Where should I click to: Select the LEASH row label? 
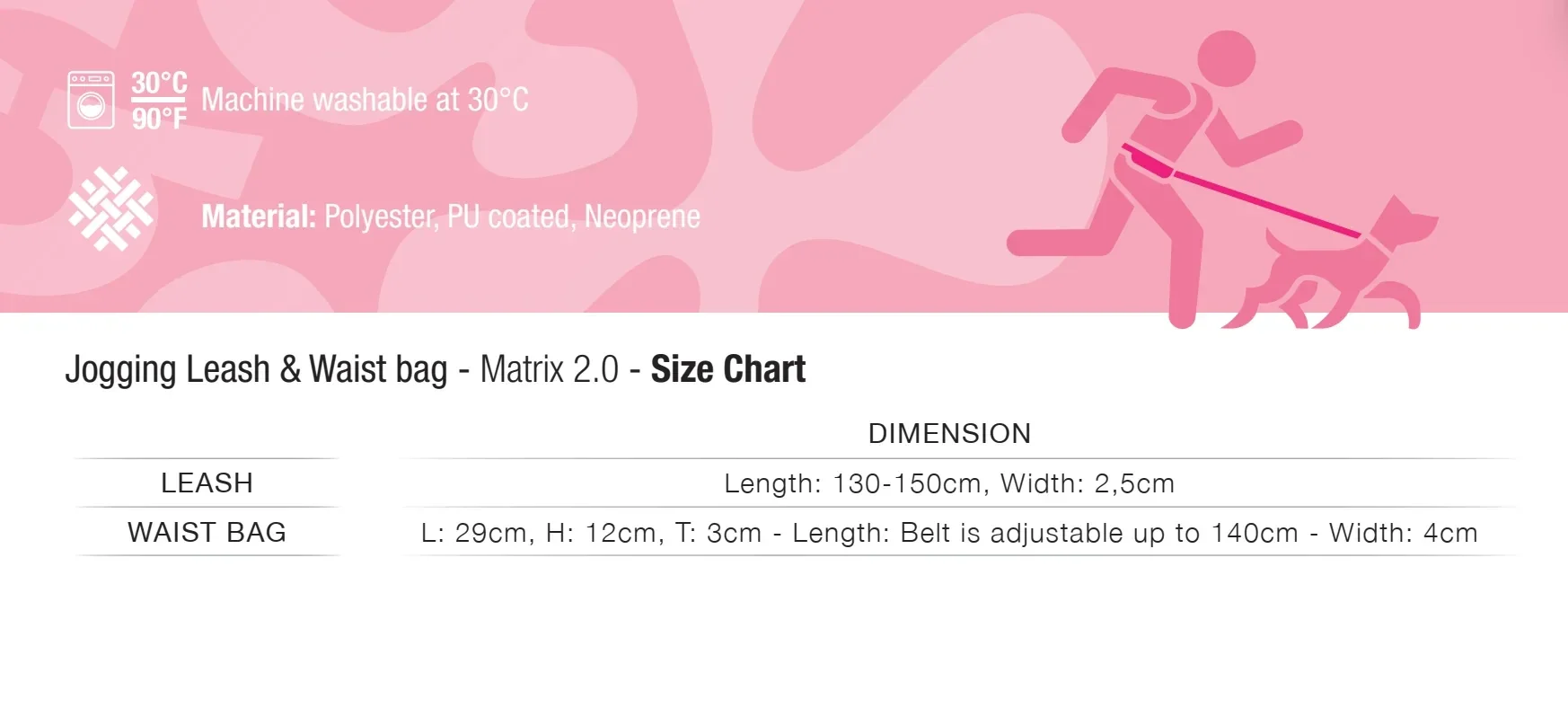pos(207,483)
